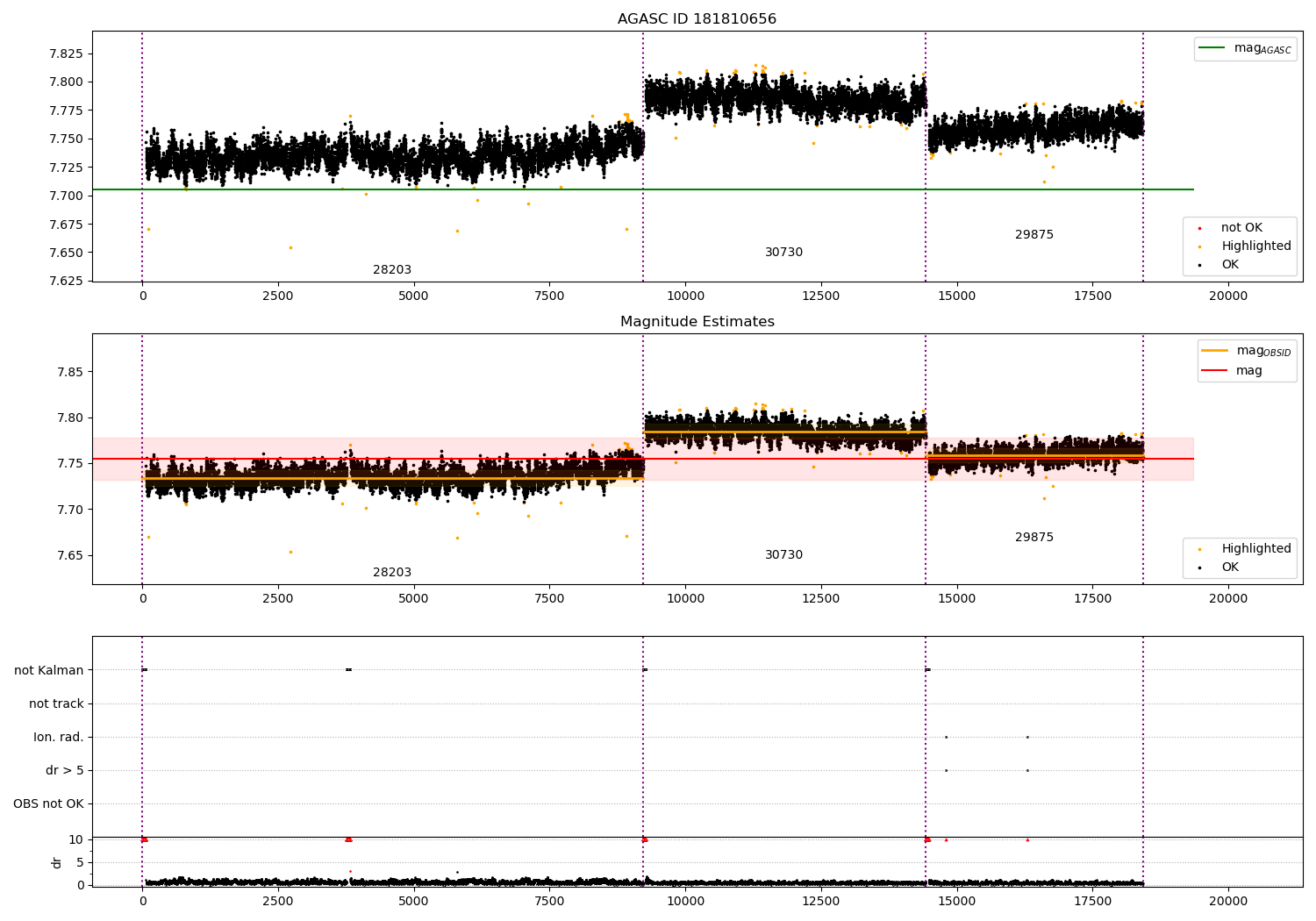This screenshot has height=921, width=1316.
Task: Click the 7.825 y-axis tick label
Action: click(66, 54)
